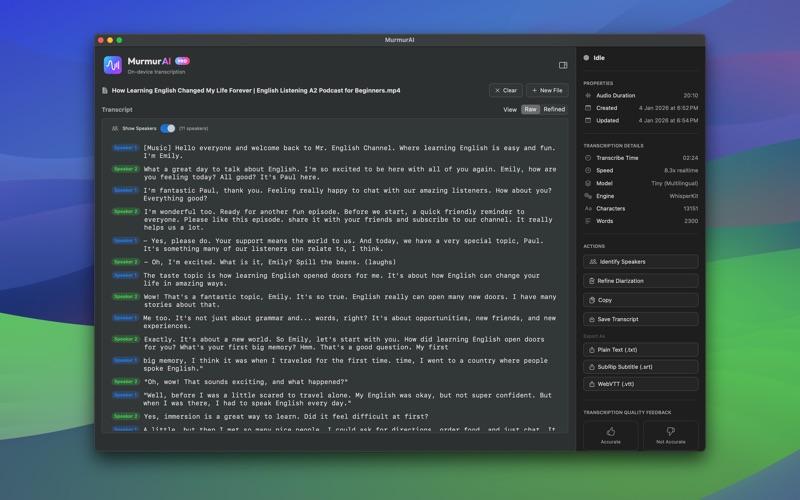The image size is (800, 500).
Task: Run Identify Speakers action
Action: [x=641, y=262]
